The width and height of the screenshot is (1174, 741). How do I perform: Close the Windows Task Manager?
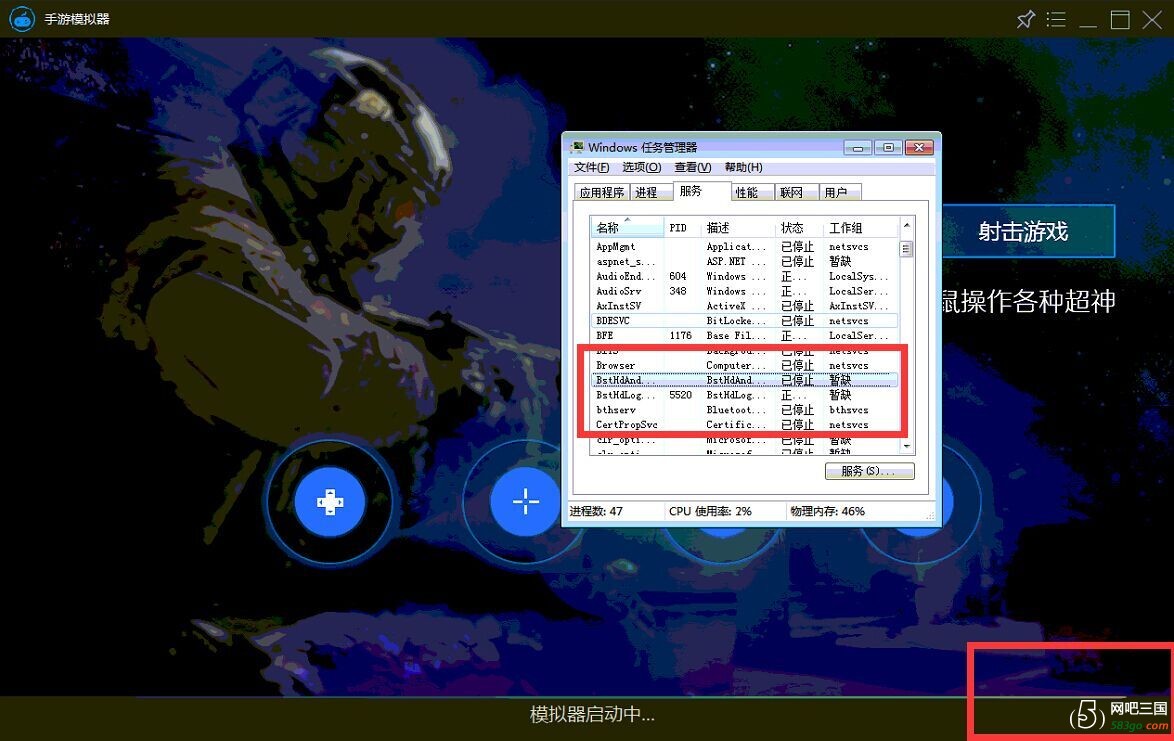point(919,147)
